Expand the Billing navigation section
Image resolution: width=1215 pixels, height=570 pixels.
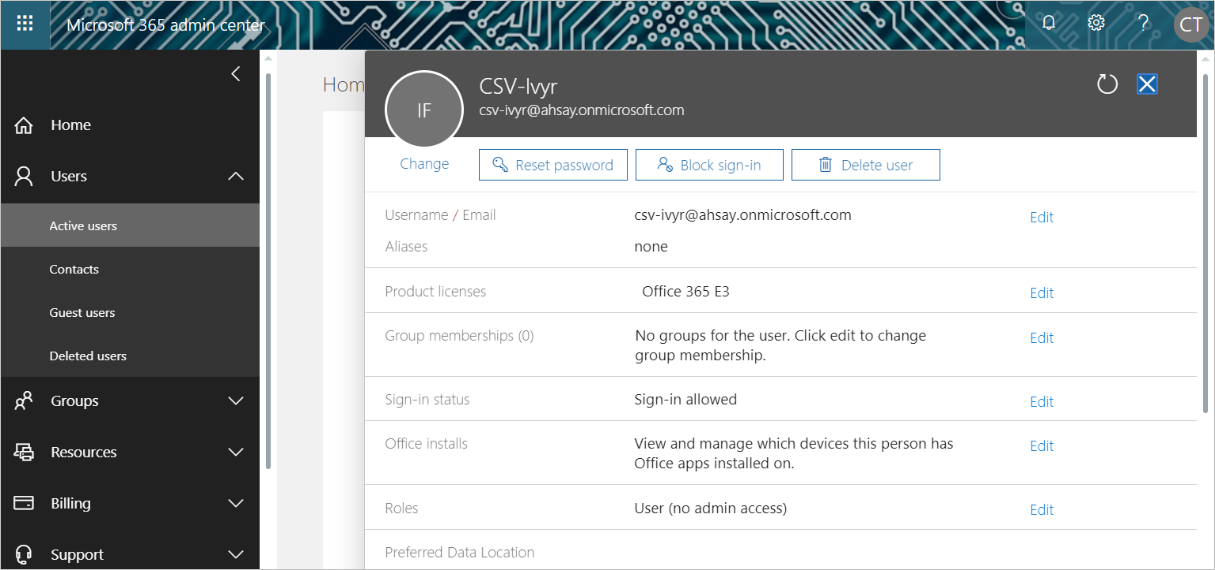(236, 504)
